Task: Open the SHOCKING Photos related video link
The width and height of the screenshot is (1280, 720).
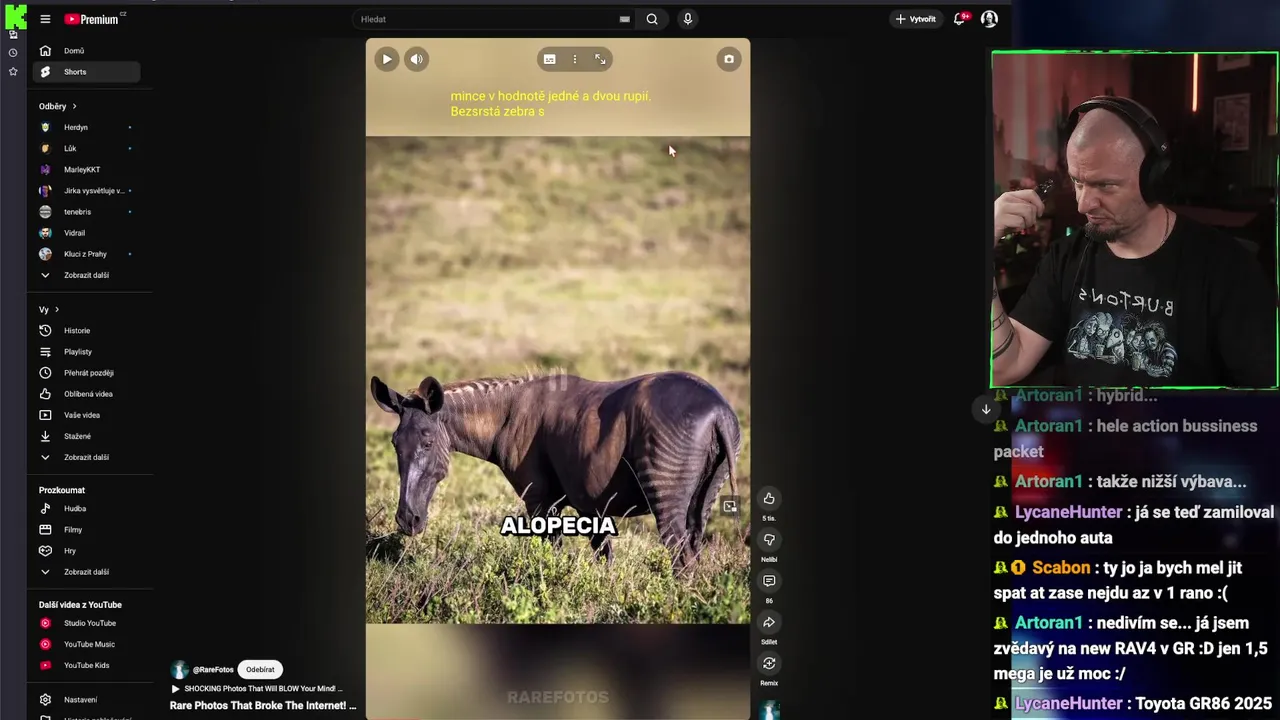Action: (x=262, y=688)
